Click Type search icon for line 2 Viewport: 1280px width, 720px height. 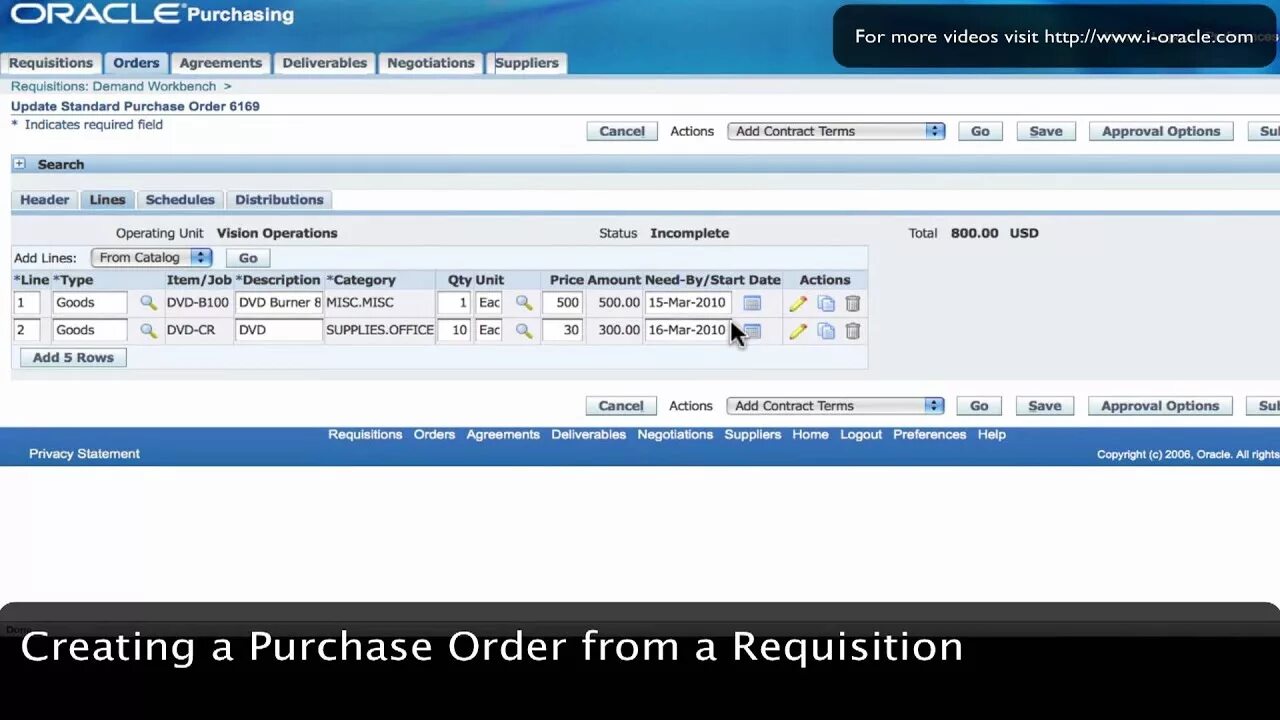click(148, 330)
